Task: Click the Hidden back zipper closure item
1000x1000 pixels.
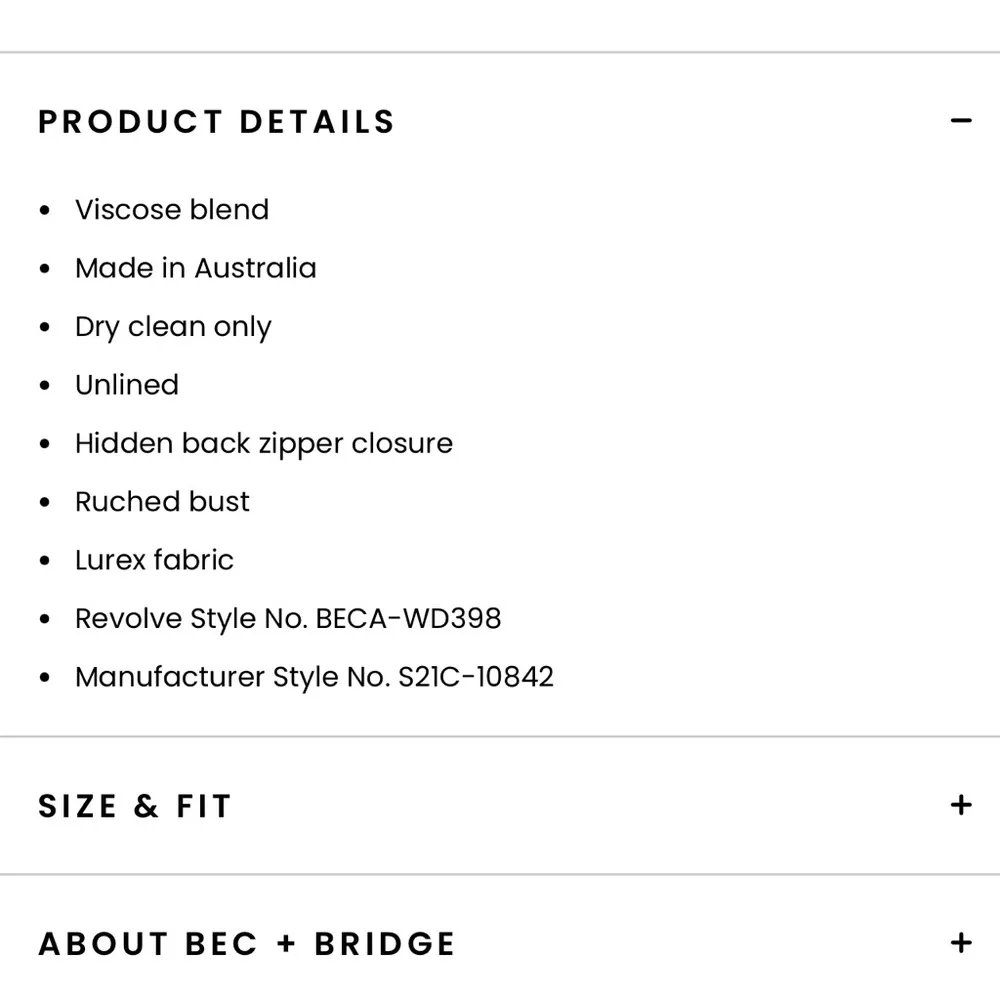Action: tap(264, 443)
